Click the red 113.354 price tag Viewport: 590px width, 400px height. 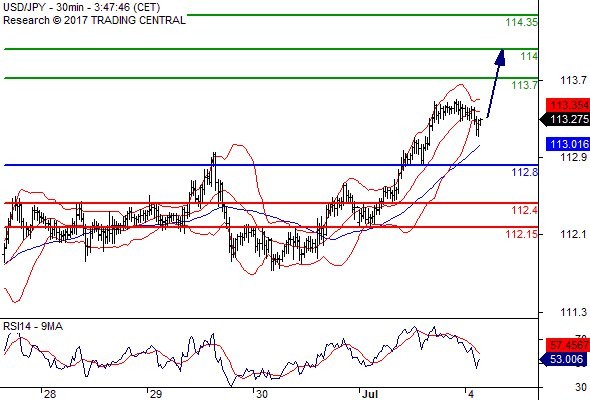click(x=568, y=105)
